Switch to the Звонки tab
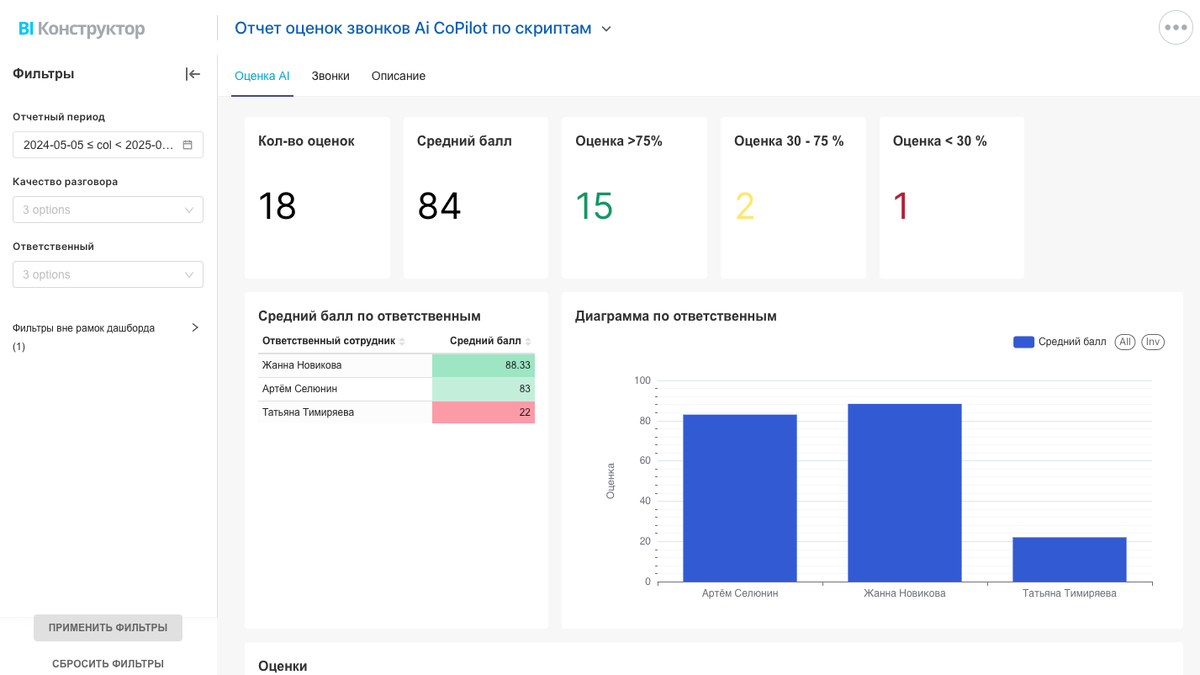 tap(330, 75)
